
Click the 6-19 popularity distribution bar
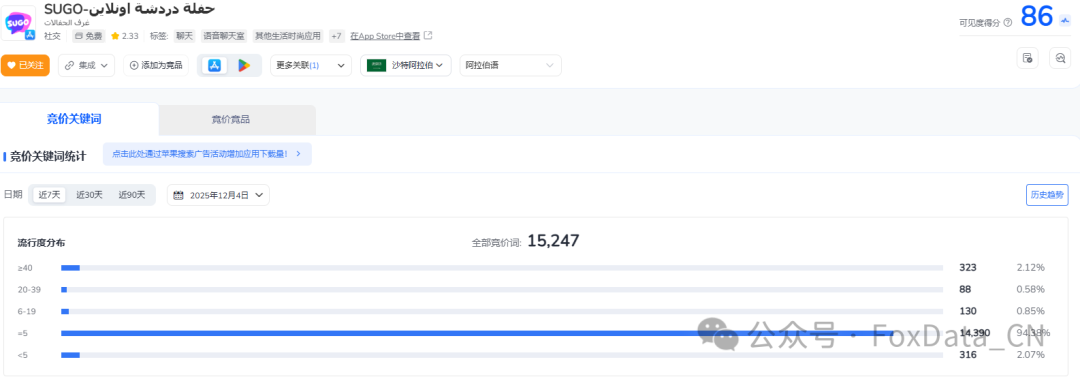click(x=501, y=311)
